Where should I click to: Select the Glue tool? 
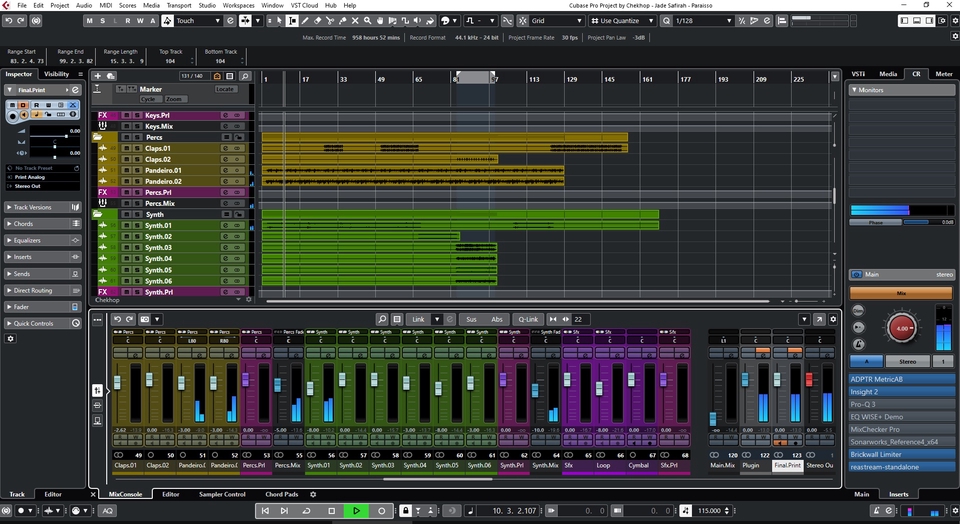click(x=342, y=20)
